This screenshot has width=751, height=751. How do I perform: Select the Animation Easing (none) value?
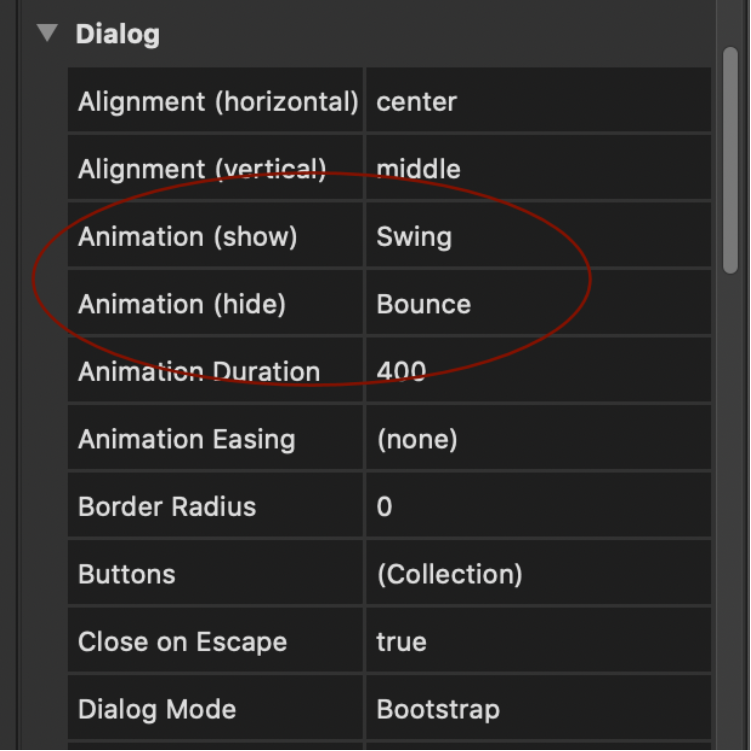pyautogui.click(x=538, y=438)
